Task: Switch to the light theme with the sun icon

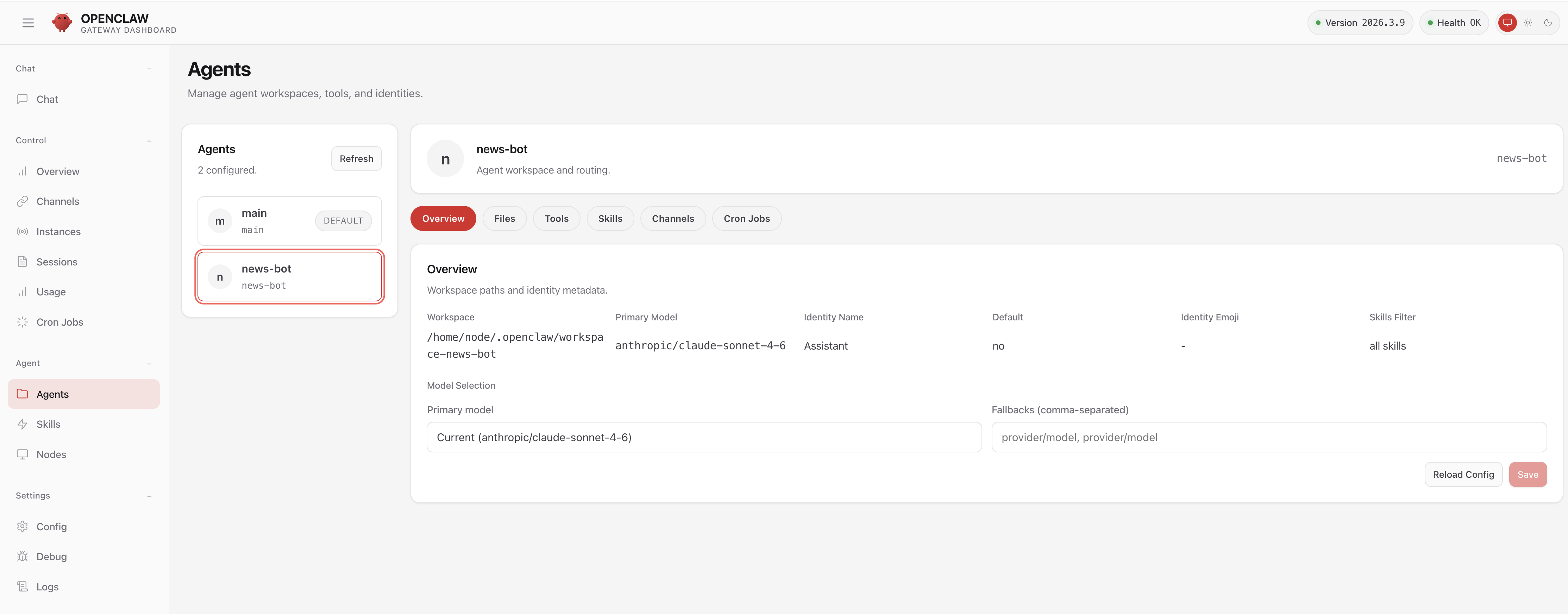Action: 1528,23
